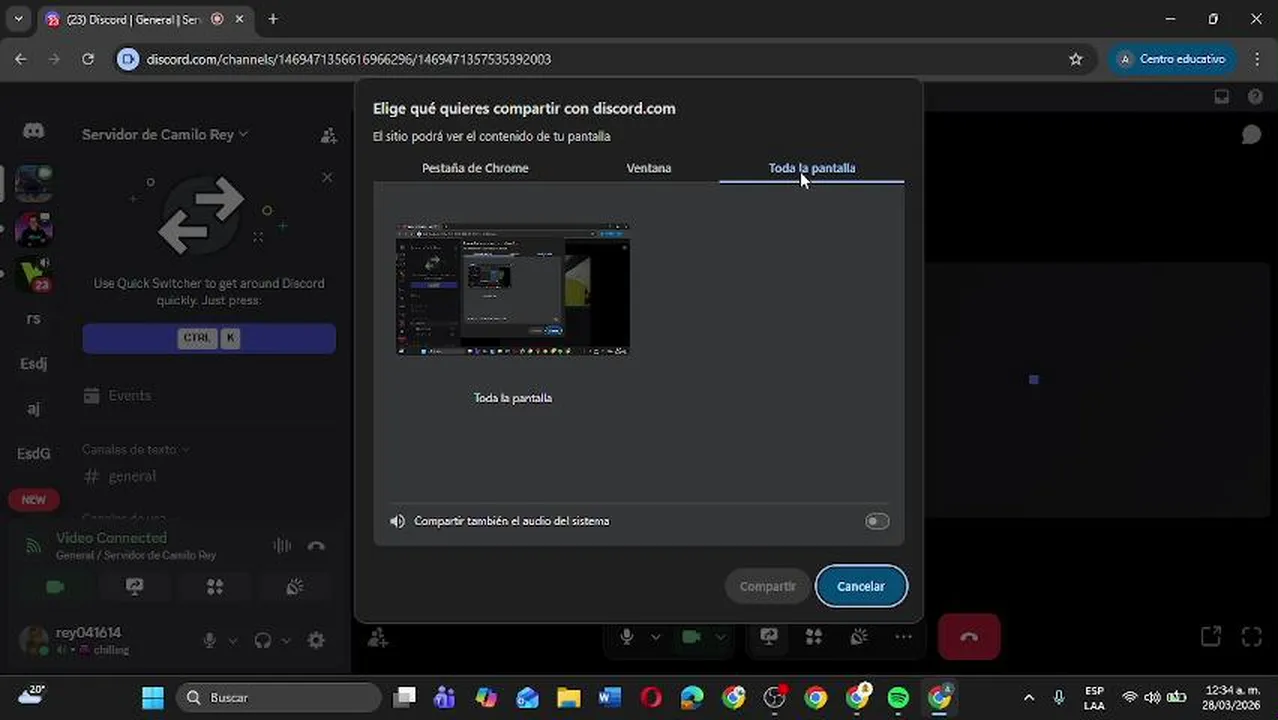Click the CTRL K shortcut button
This screenshot has height=720, width=1278.
209,338
